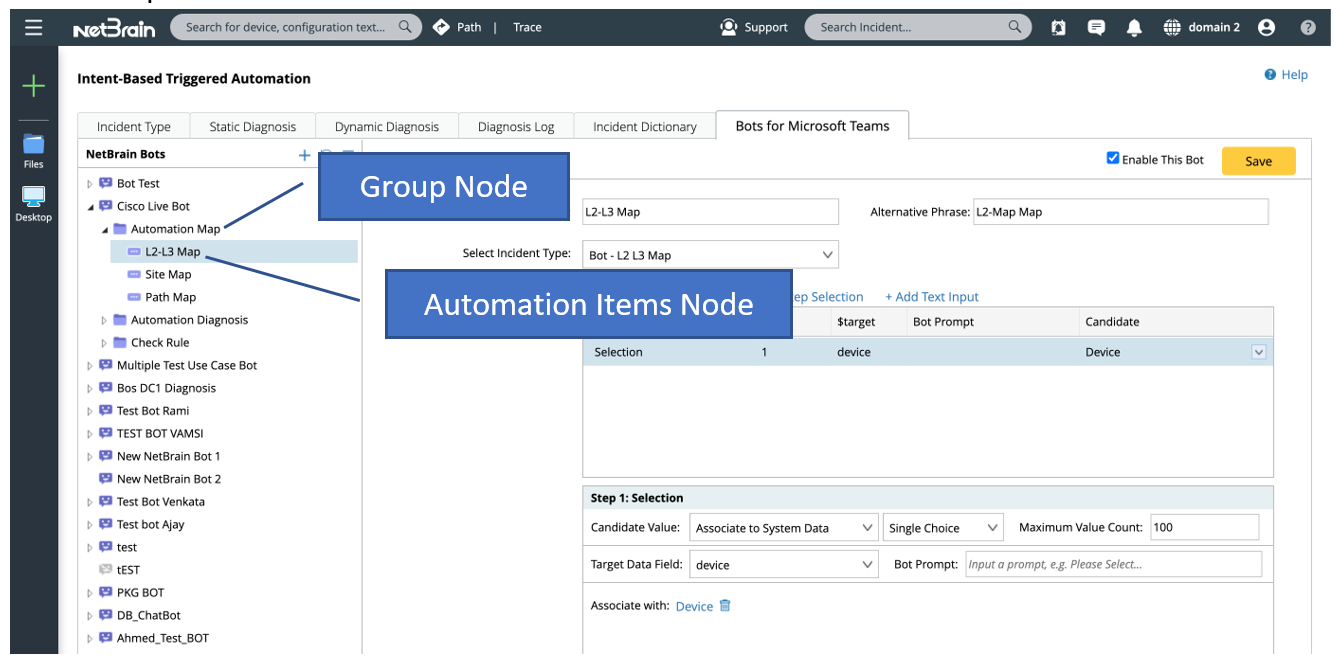Click the bot name field containing L2-L3 Map

(710, 211)
